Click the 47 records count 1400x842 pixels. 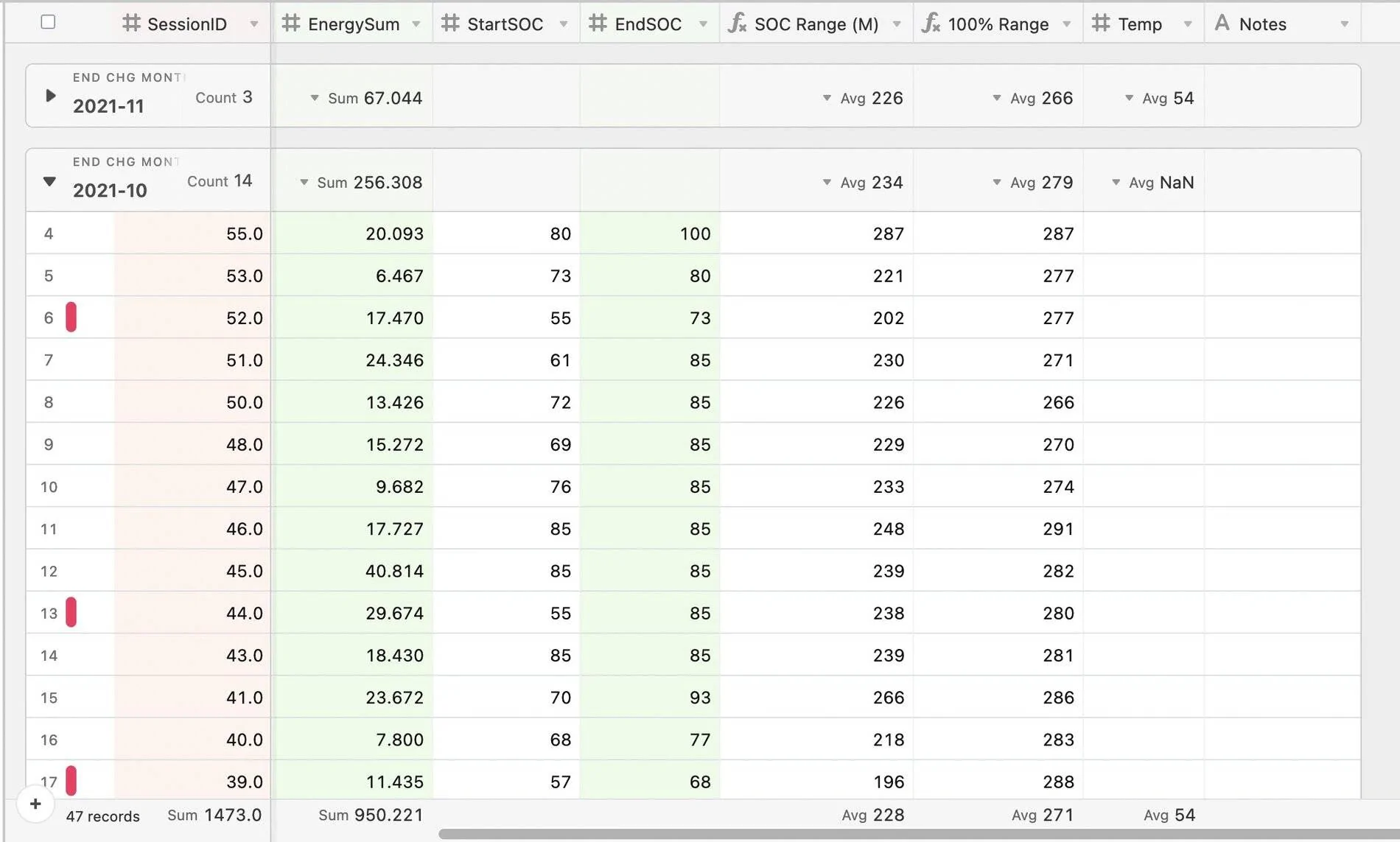pyautogui.click(x=102, y=816)
